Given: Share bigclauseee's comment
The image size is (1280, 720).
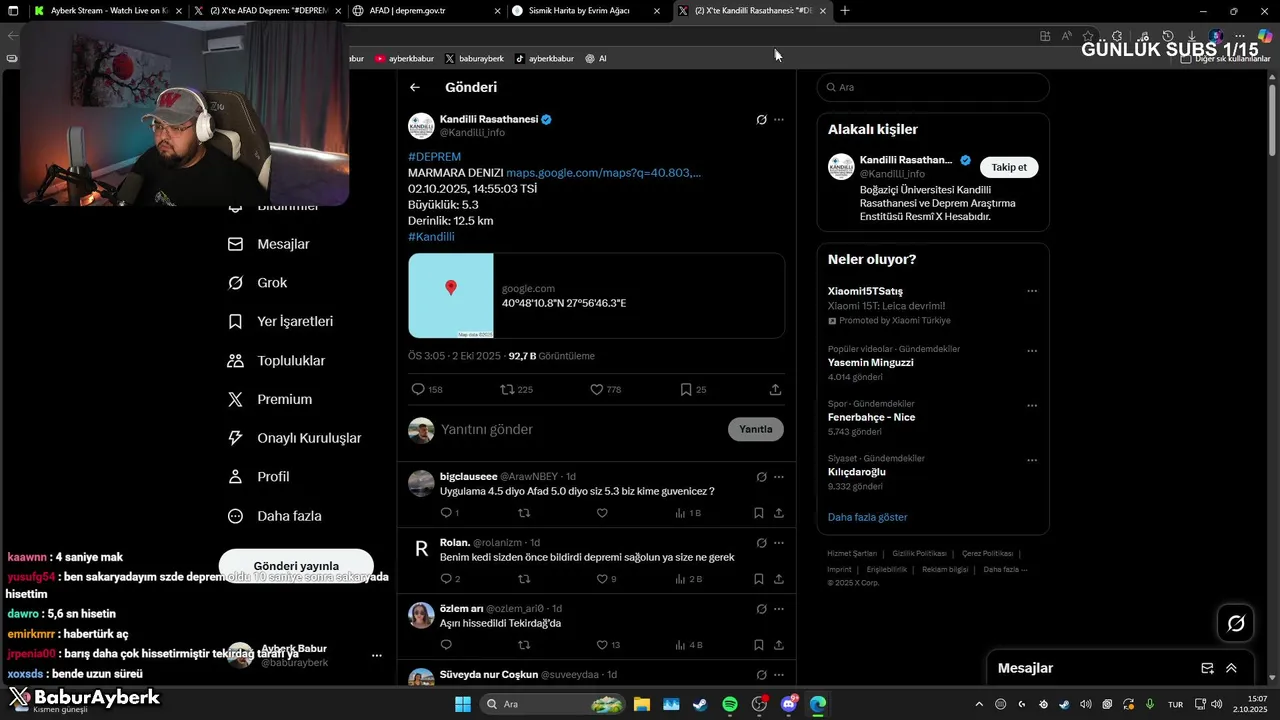Looking at the screenshot, I should coord(778,513).
